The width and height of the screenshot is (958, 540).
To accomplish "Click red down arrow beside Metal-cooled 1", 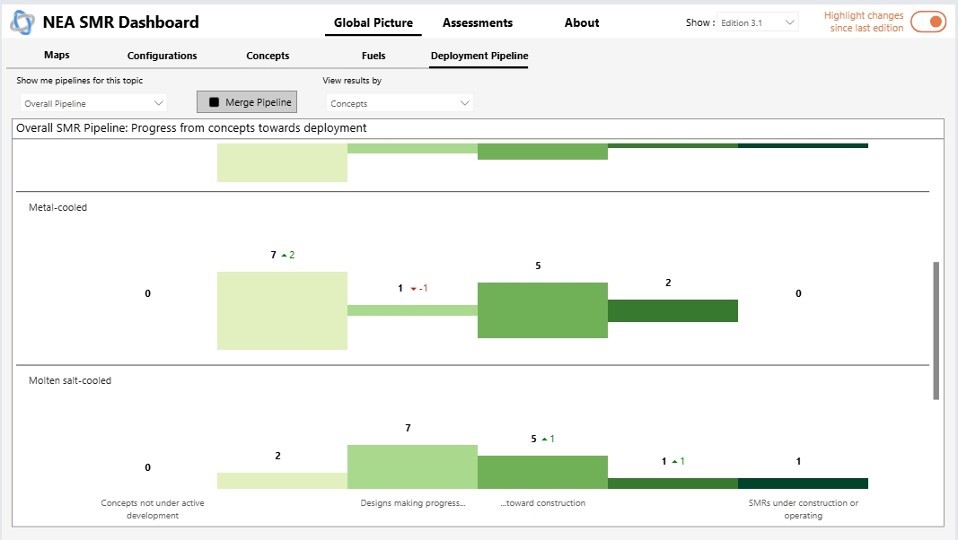I will coord(414,289).
